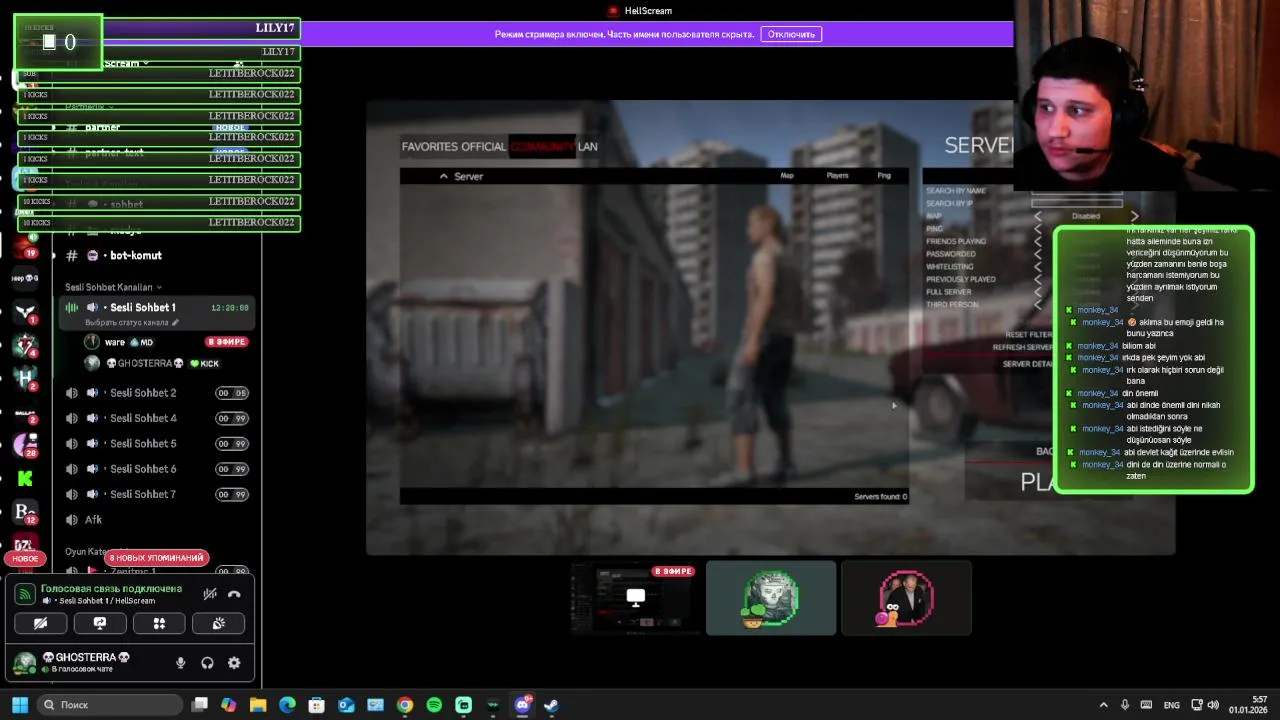Open the H server icon with badge 2
Screen dimensions: 1280x720
tap(25, 379)
